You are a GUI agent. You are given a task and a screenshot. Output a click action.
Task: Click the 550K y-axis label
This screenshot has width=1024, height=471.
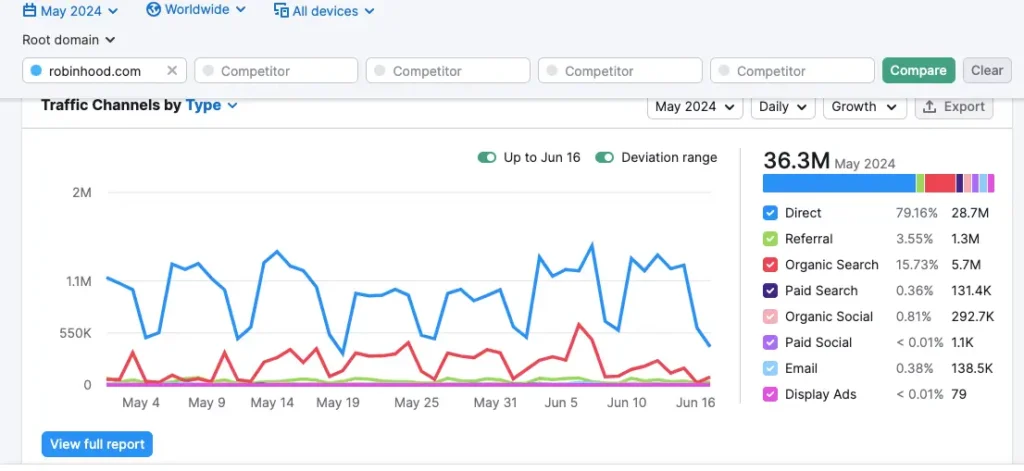click(x=77, y=334)
